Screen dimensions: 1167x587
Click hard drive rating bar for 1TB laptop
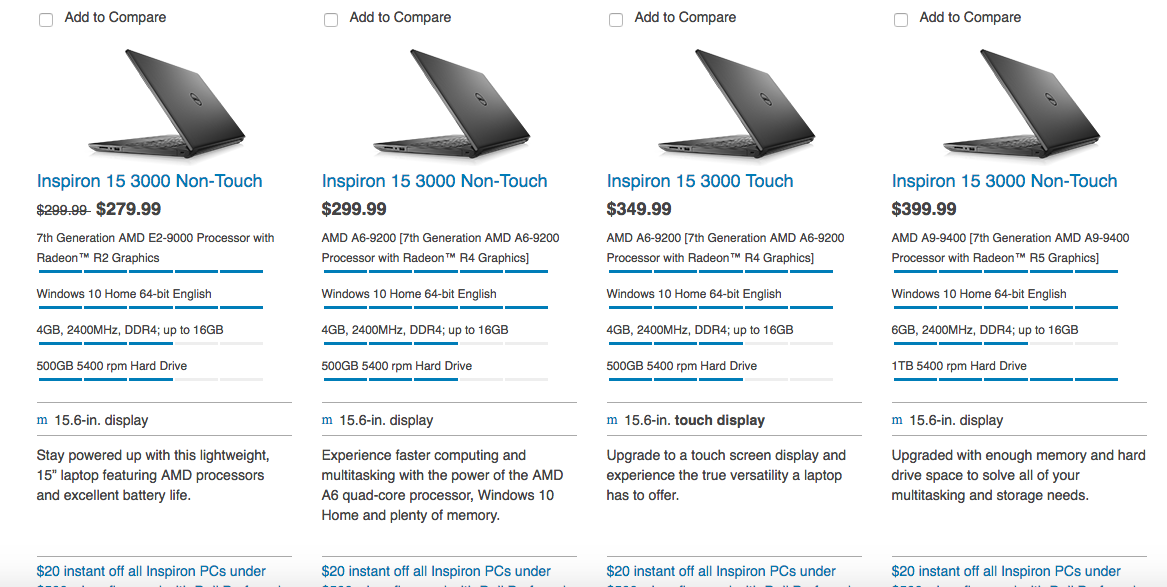pos(1005,379)
